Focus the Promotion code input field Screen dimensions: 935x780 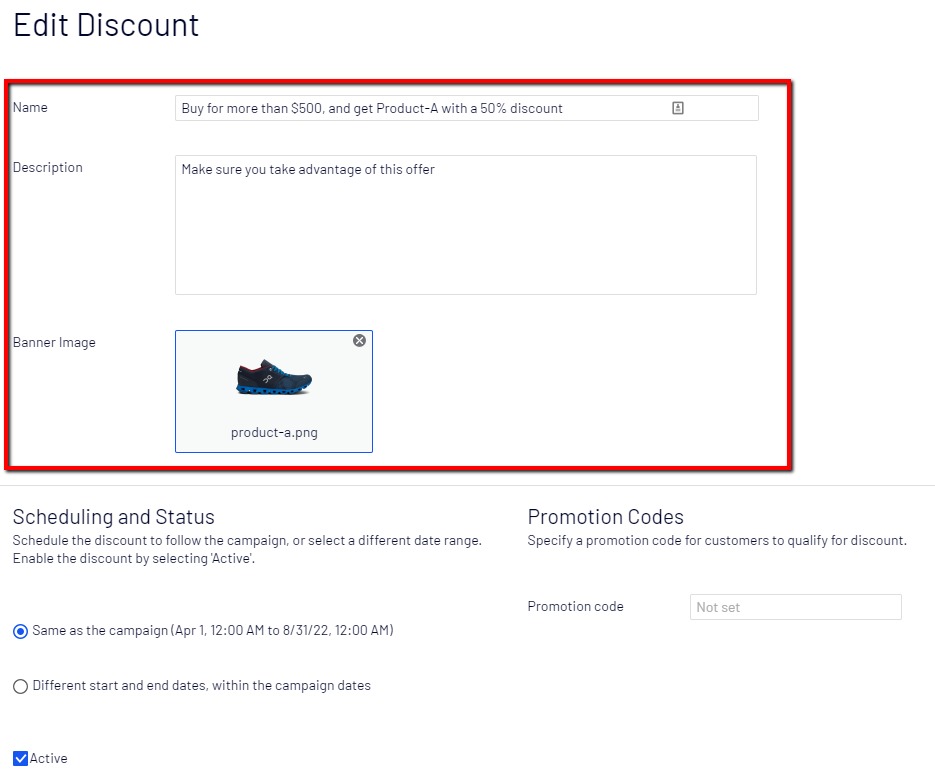click(x=795, y=607)
